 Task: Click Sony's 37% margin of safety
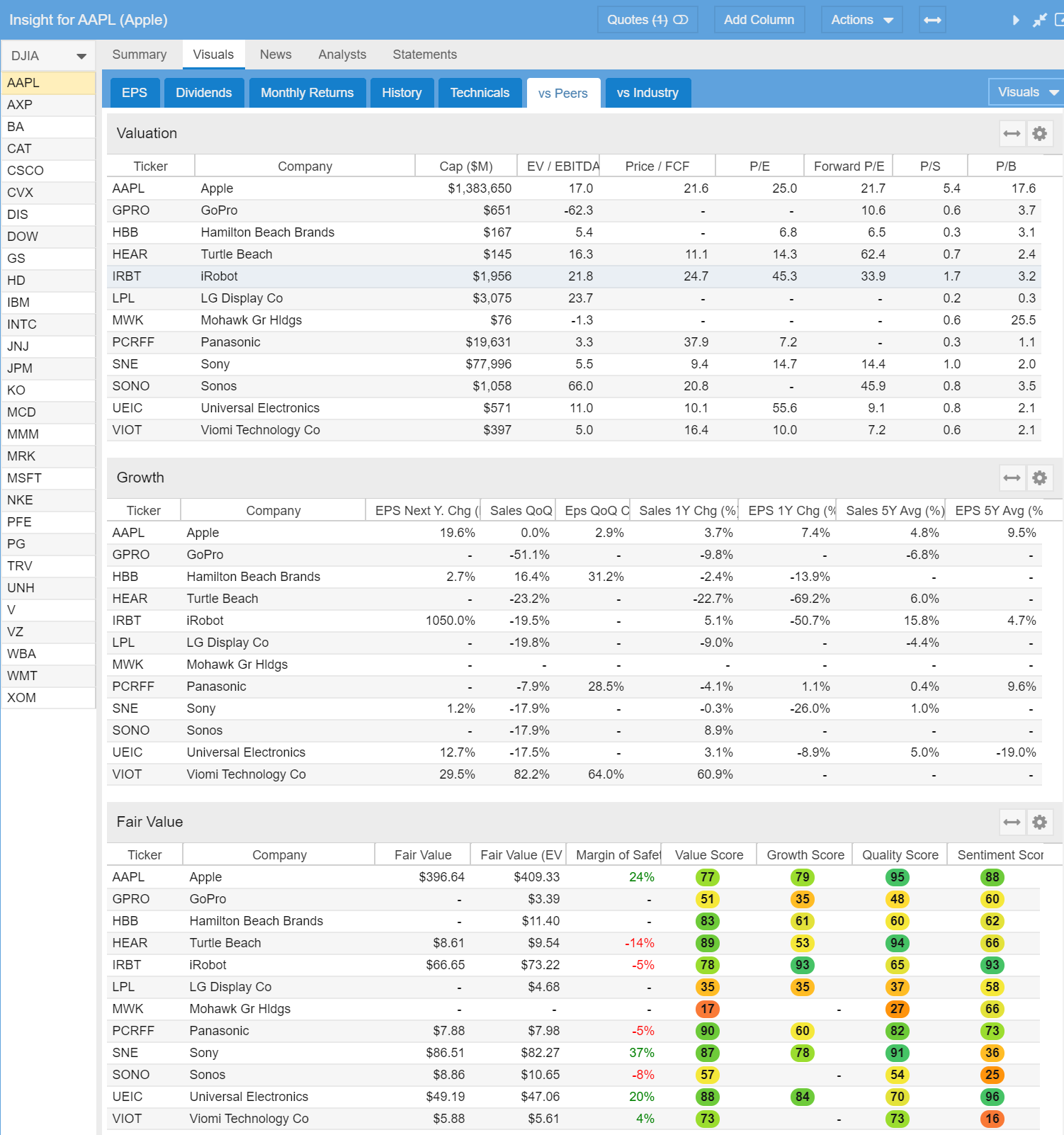click(x=642, y=1053)
